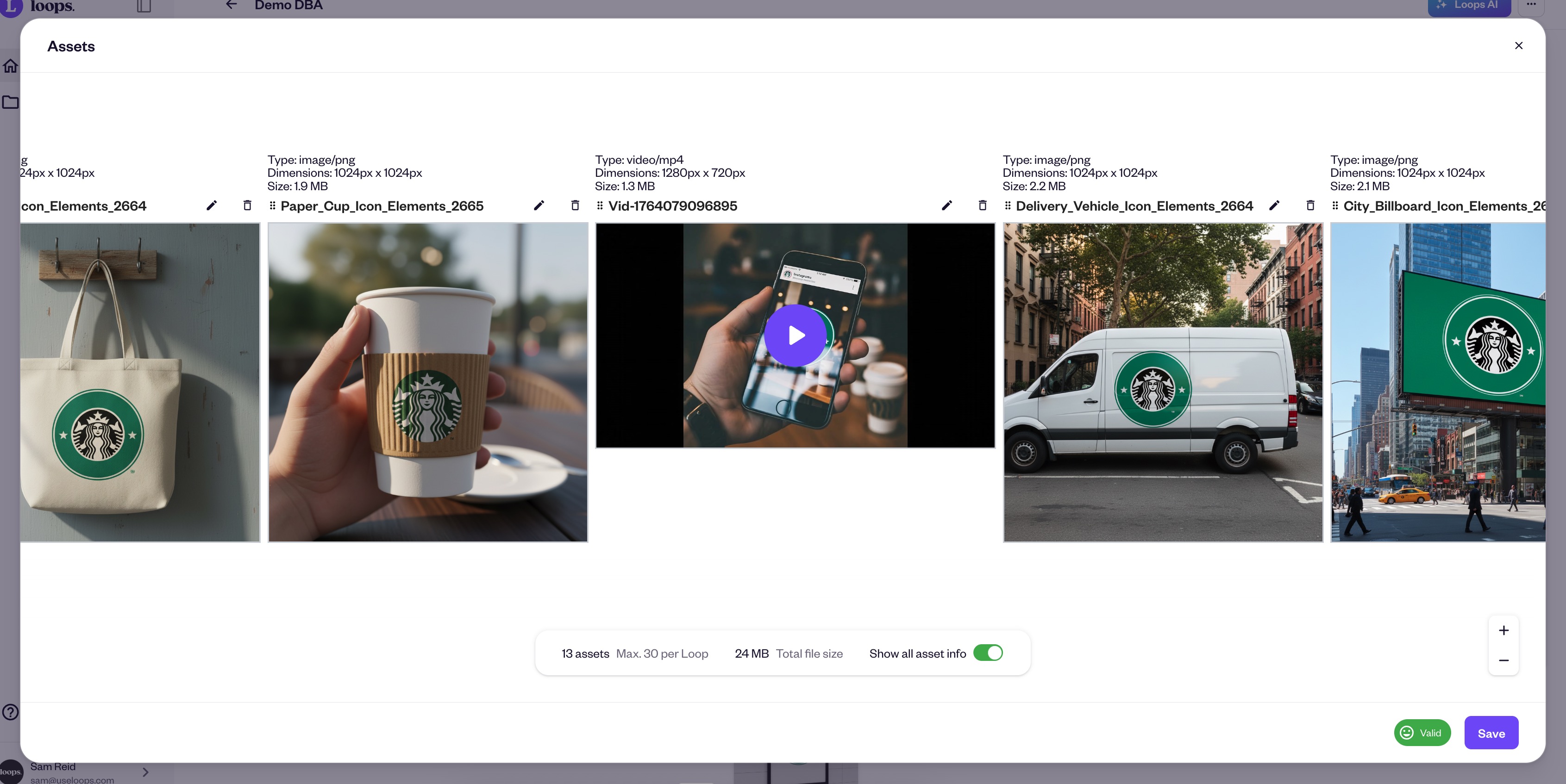The height and width of the screenshot is (784, 1566).
Task: Click the Valid status indicator
Action: pos(1422,732)
